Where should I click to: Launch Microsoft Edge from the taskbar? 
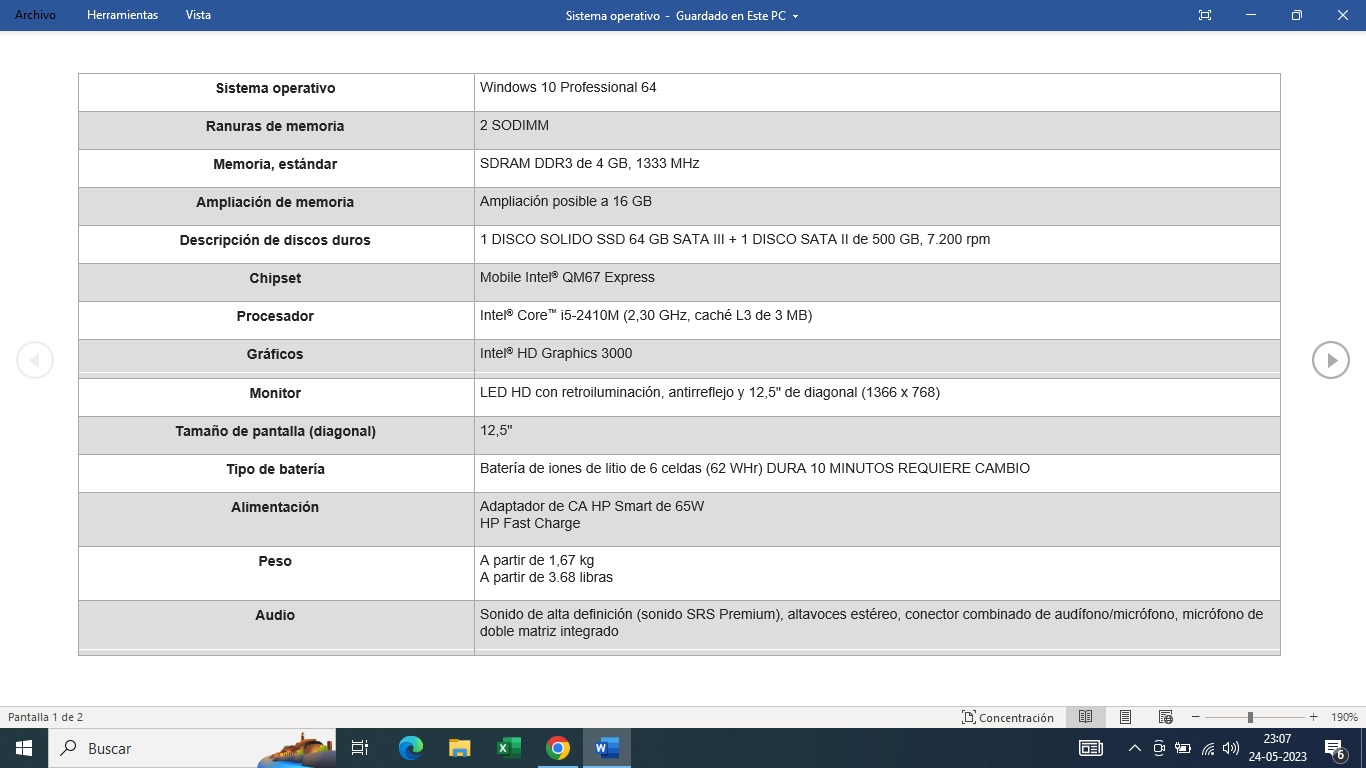pos(410,748)
